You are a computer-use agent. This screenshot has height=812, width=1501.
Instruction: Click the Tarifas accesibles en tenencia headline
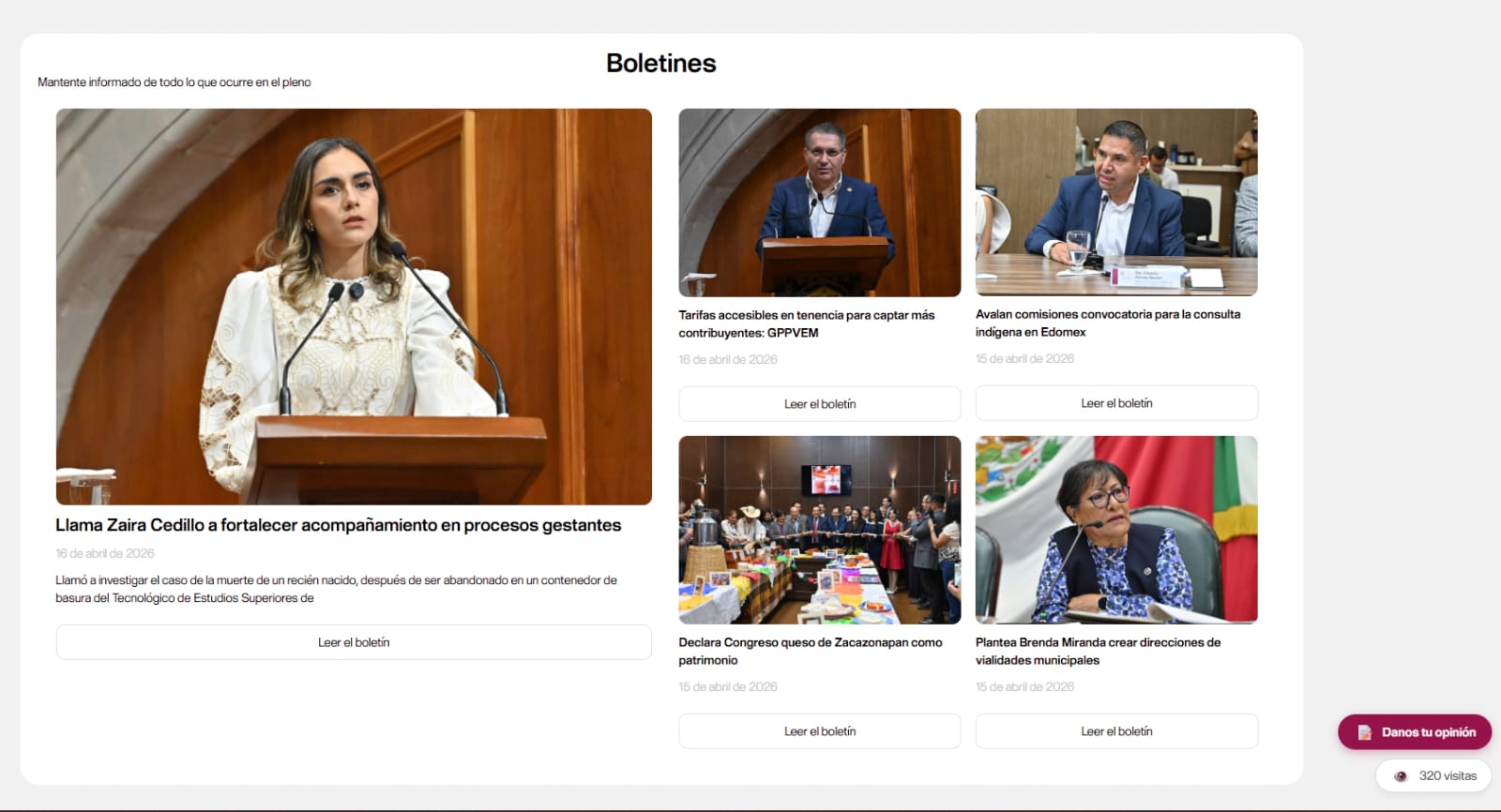(x=806, y=323)
